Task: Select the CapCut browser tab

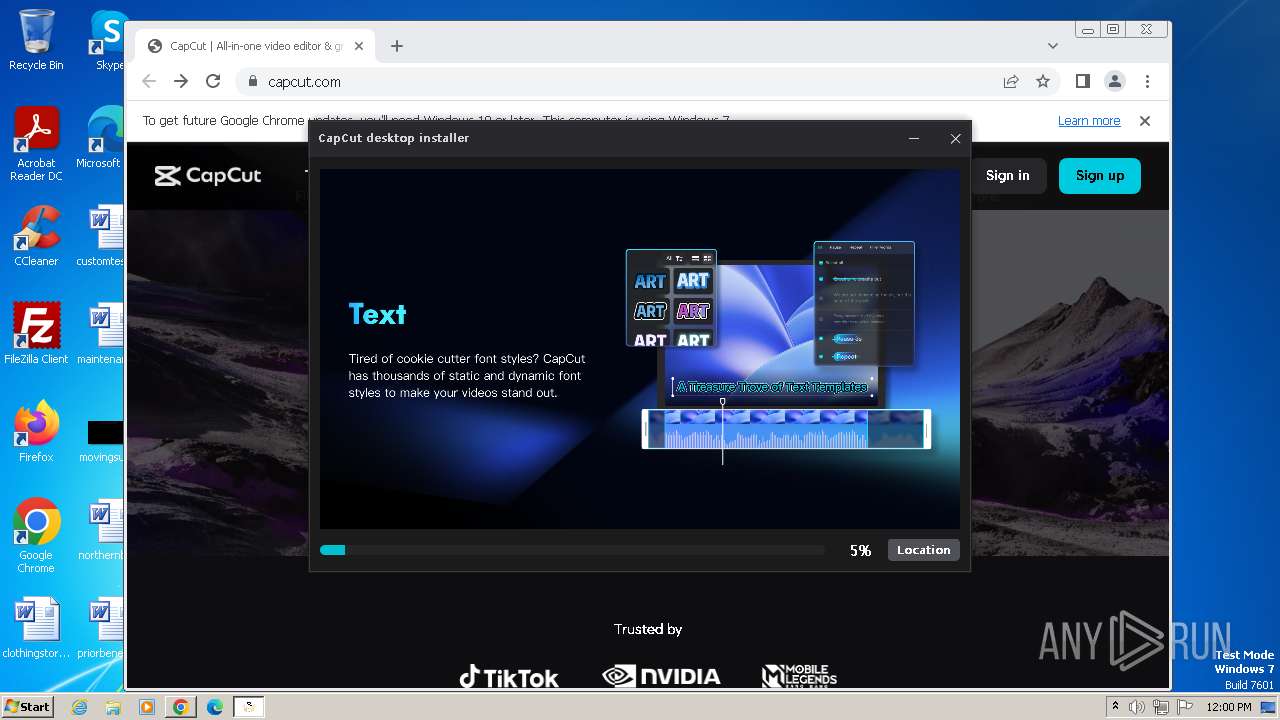Action: 255,46
